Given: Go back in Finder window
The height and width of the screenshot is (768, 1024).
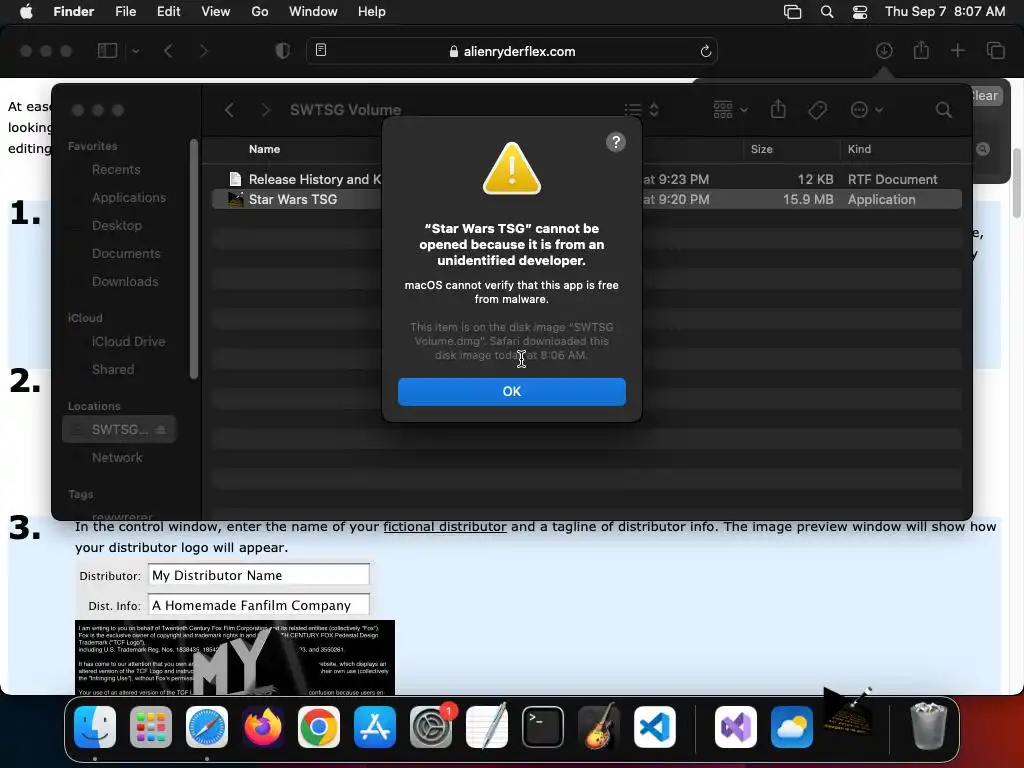Looking at the screenshot, I should pyautogui.click(x=229, y=110).
